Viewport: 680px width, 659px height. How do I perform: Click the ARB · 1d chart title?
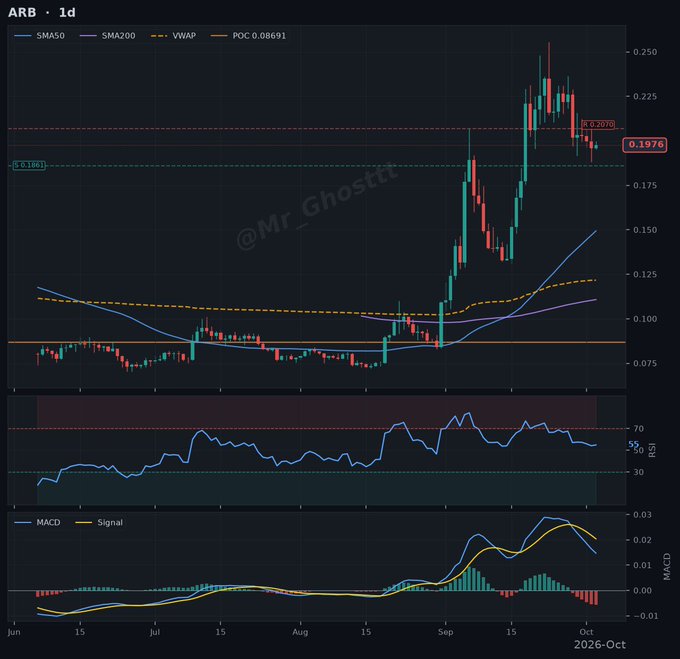click(42, 13)
